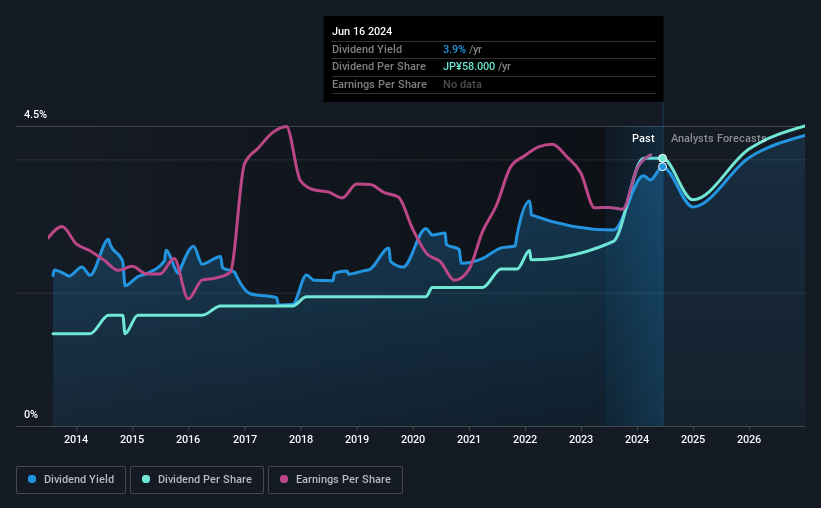Click the blue data point marker on chart
Screen dimensions: 821x508
point(662,167)
